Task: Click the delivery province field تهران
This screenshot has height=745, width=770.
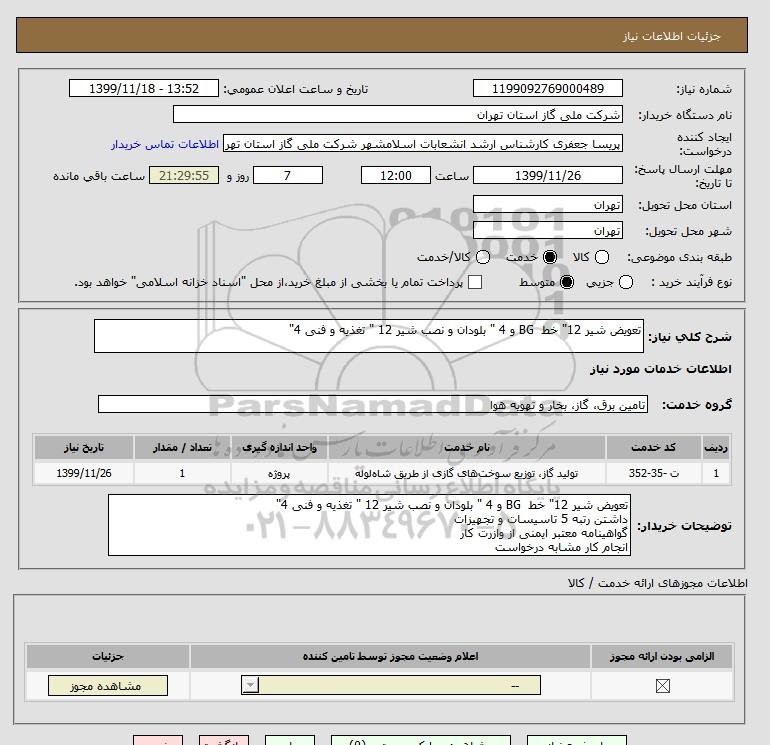Action: point(548,205)
